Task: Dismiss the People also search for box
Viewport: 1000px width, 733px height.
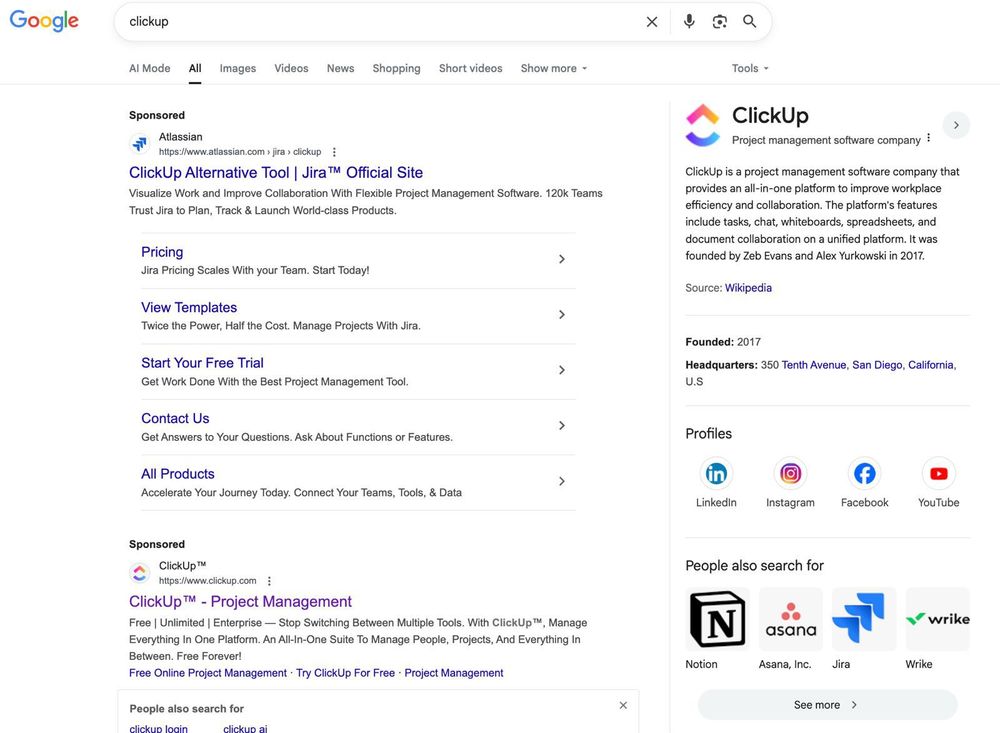Action: 623,705
